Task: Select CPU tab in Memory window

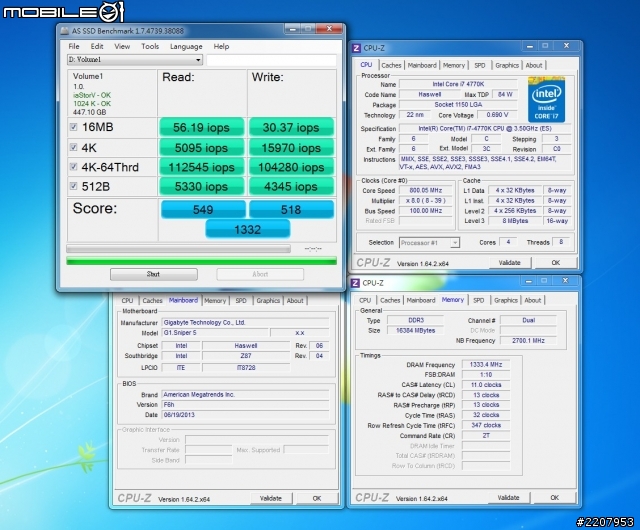Action: point(365,300)
